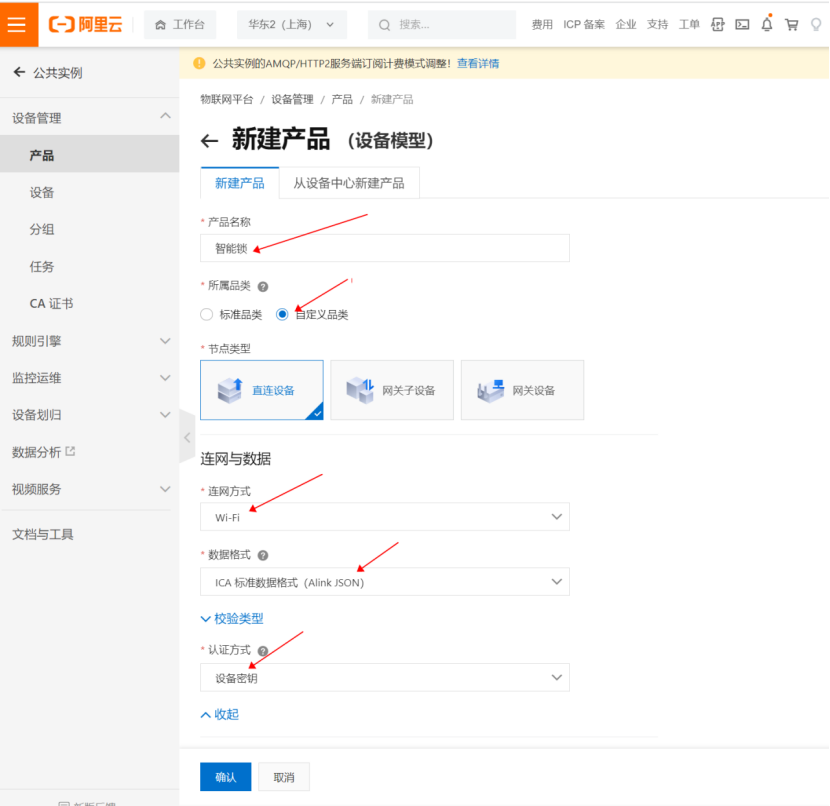Open the 华东2（上海） region selector
This screenshot has width=830, height=806.
(290, 24)
